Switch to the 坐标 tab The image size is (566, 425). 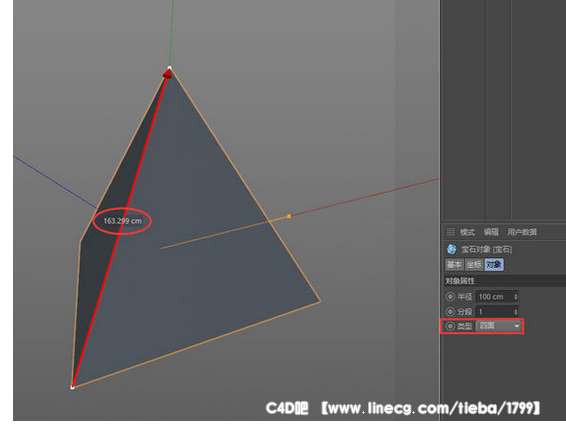tap(474, 265)
